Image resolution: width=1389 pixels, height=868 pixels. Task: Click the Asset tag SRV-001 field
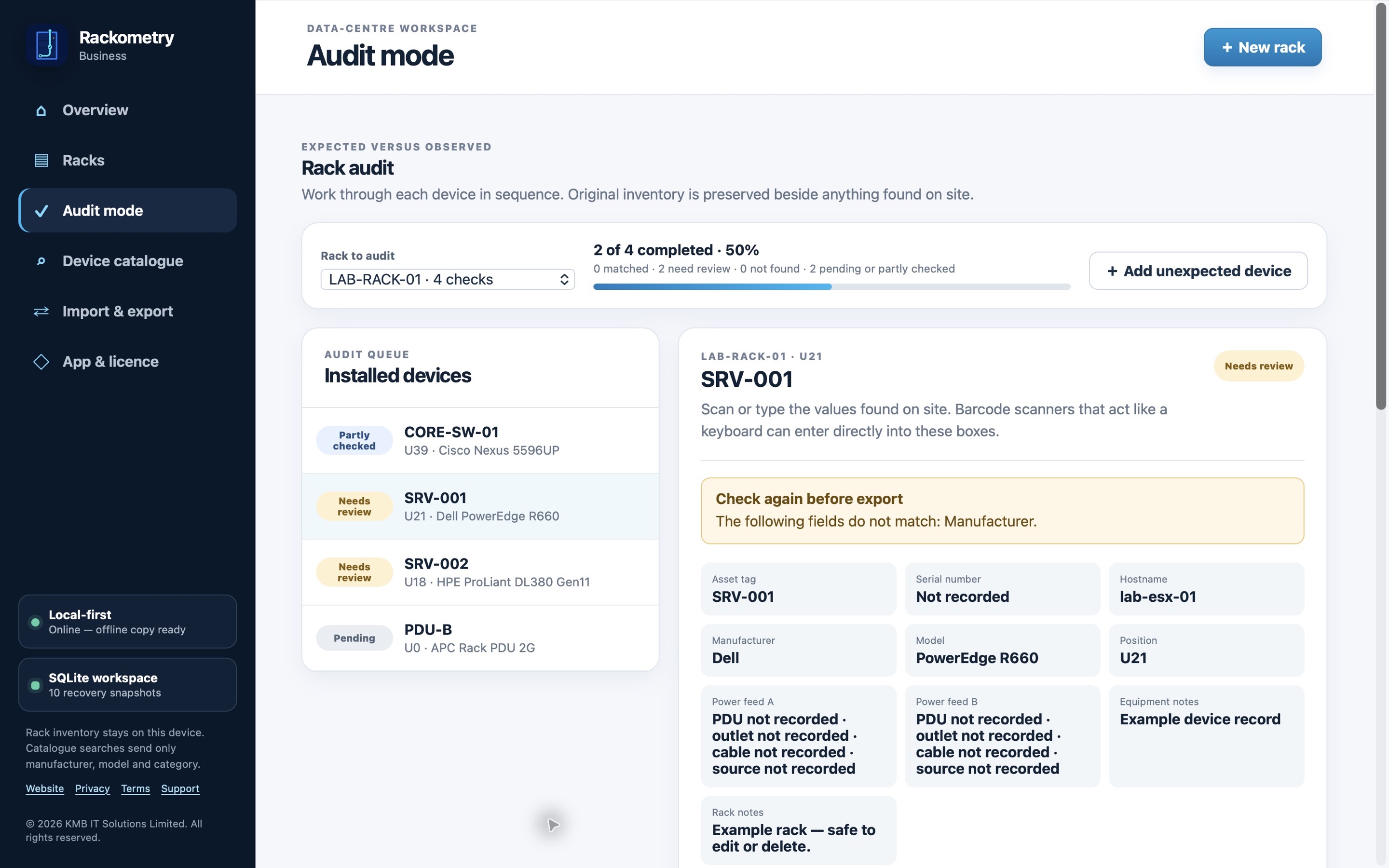click(x=798, y=589)
